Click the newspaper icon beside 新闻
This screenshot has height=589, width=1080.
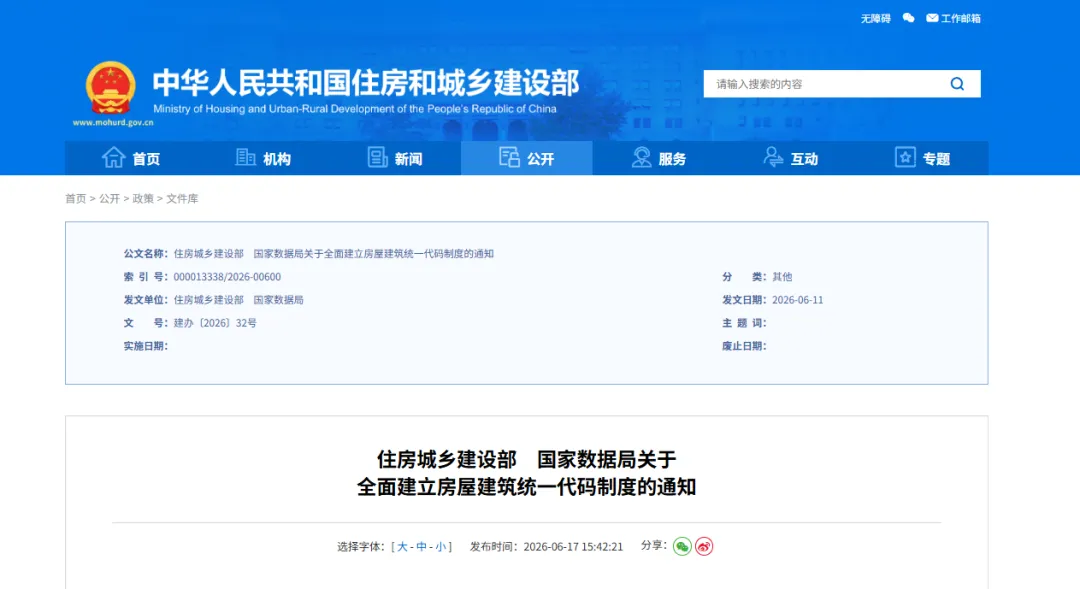pyautogui.click(x=377, y=158)
